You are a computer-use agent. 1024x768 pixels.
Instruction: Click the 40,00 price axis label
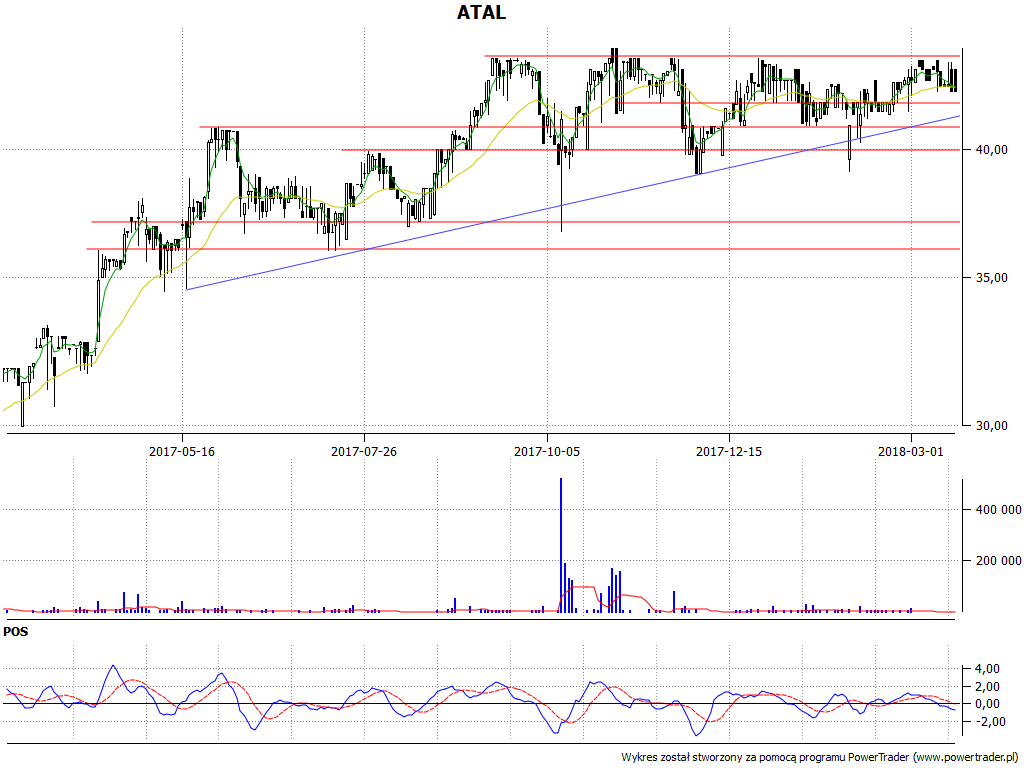[991, 150]
